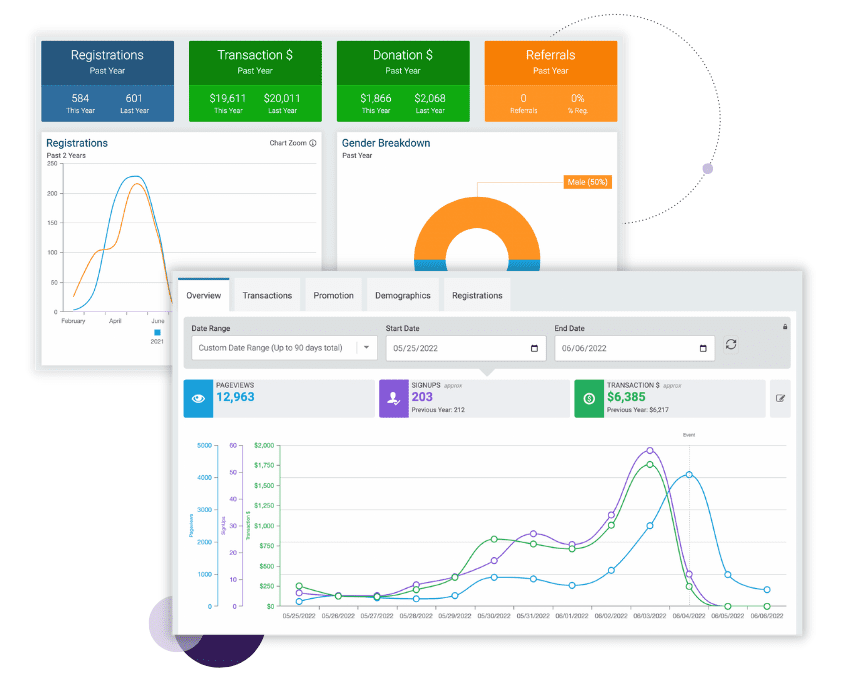Switch to the Overview tab

click(204, 295)
